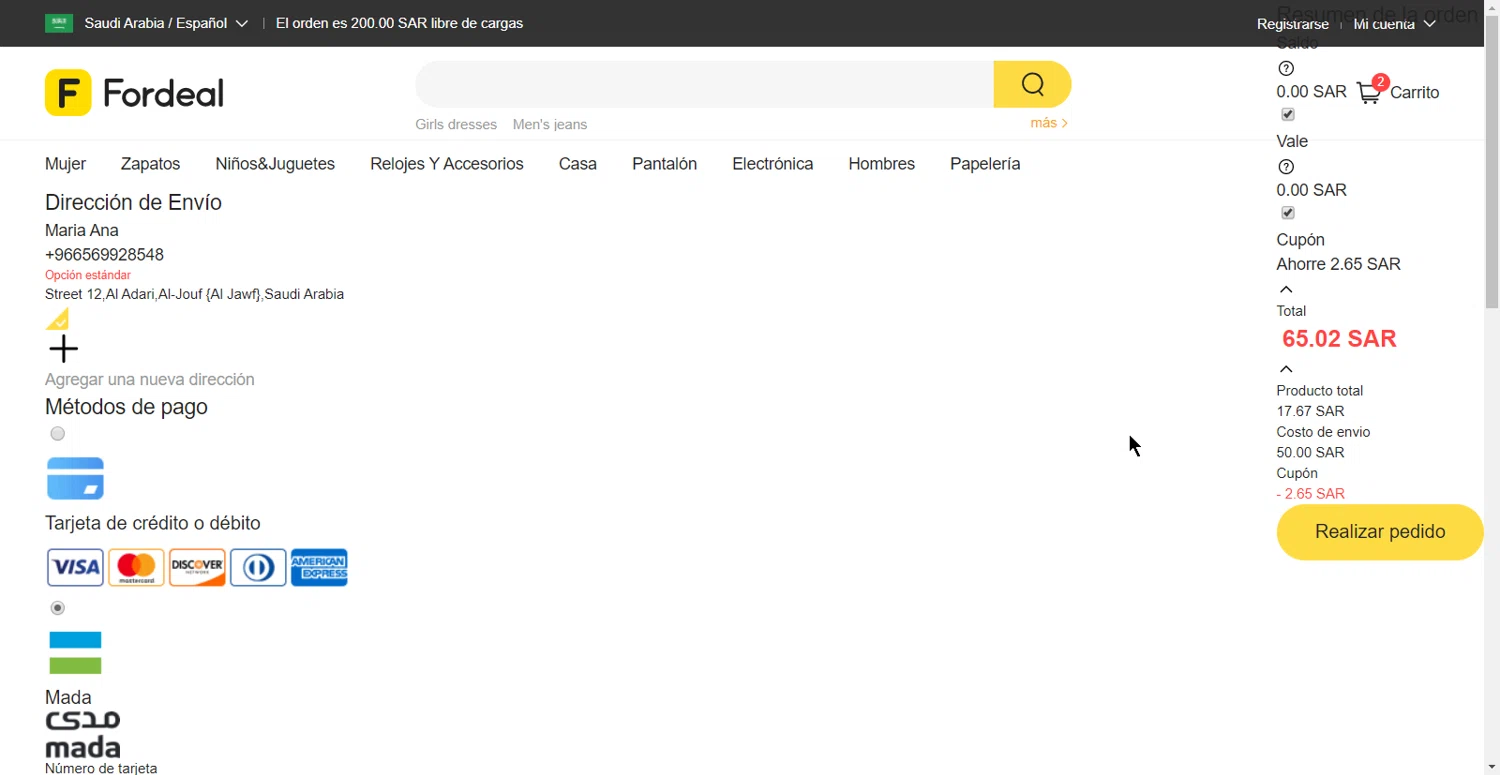This screenshot has height=775, width=1500.
Task: Click the Diners Club logo
Action: pos(258,567)
